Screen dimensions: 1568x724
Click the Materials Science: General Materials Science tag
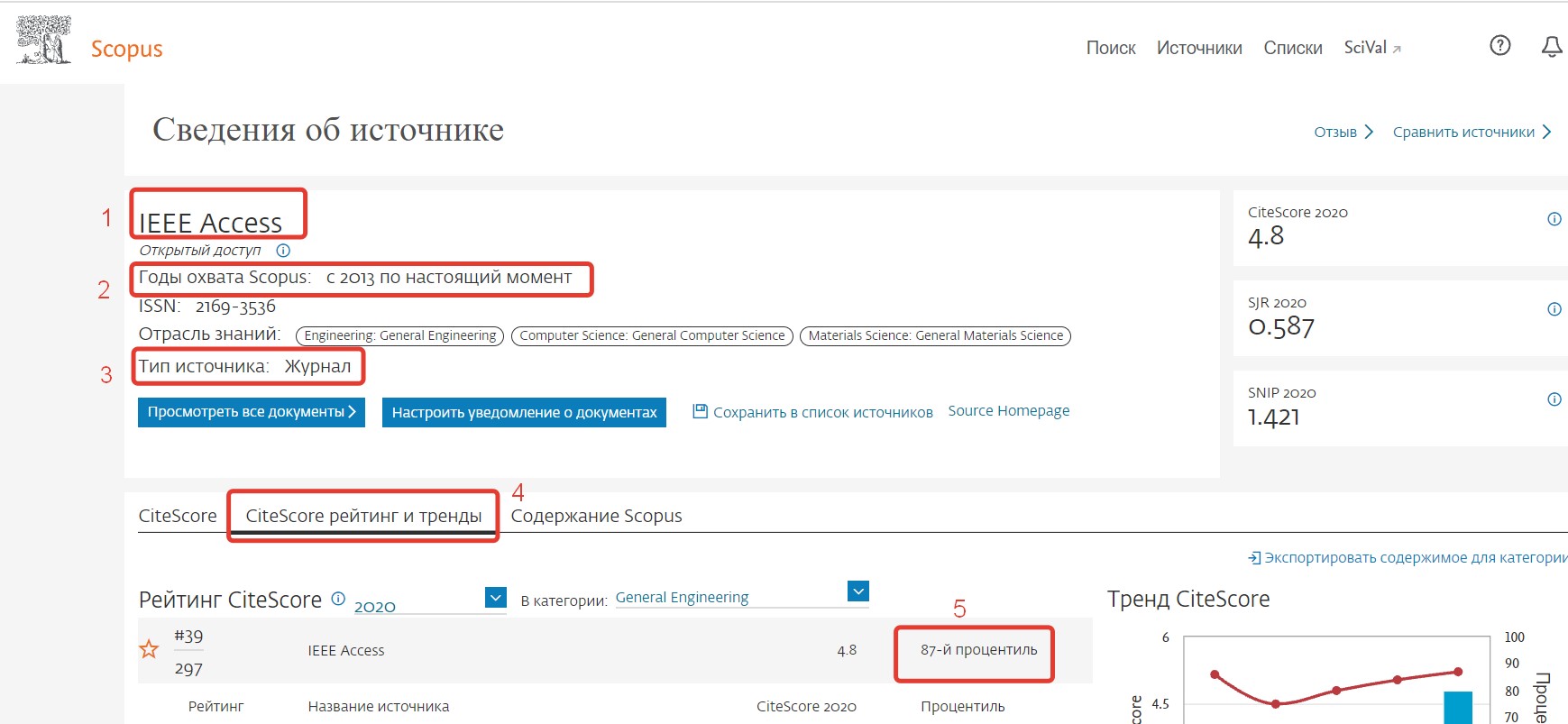click(935, 335)
